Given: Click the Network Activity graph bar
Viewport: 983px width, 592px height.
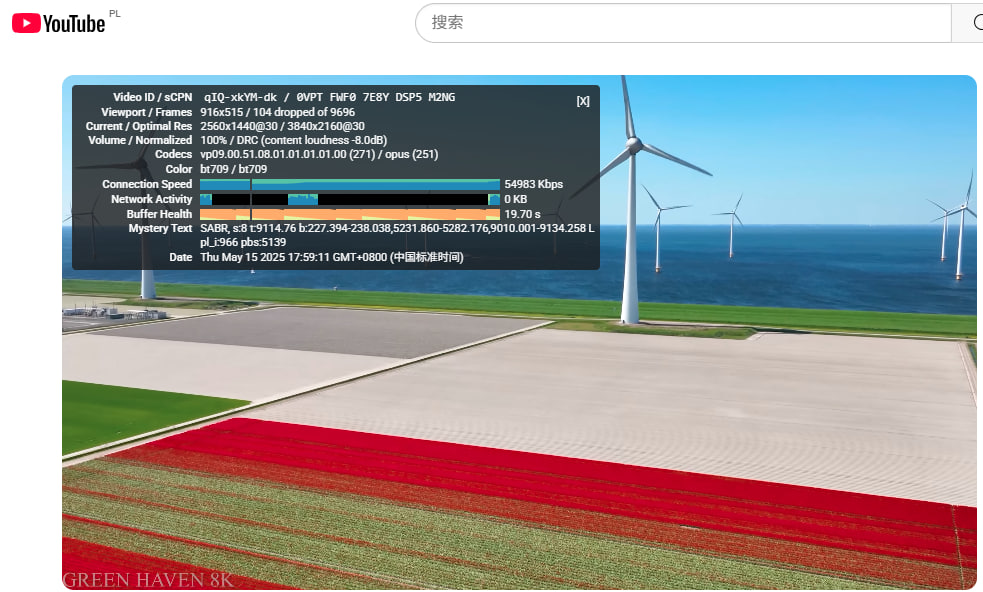Looking at the screenshot, I should click(x=349, y=199).
